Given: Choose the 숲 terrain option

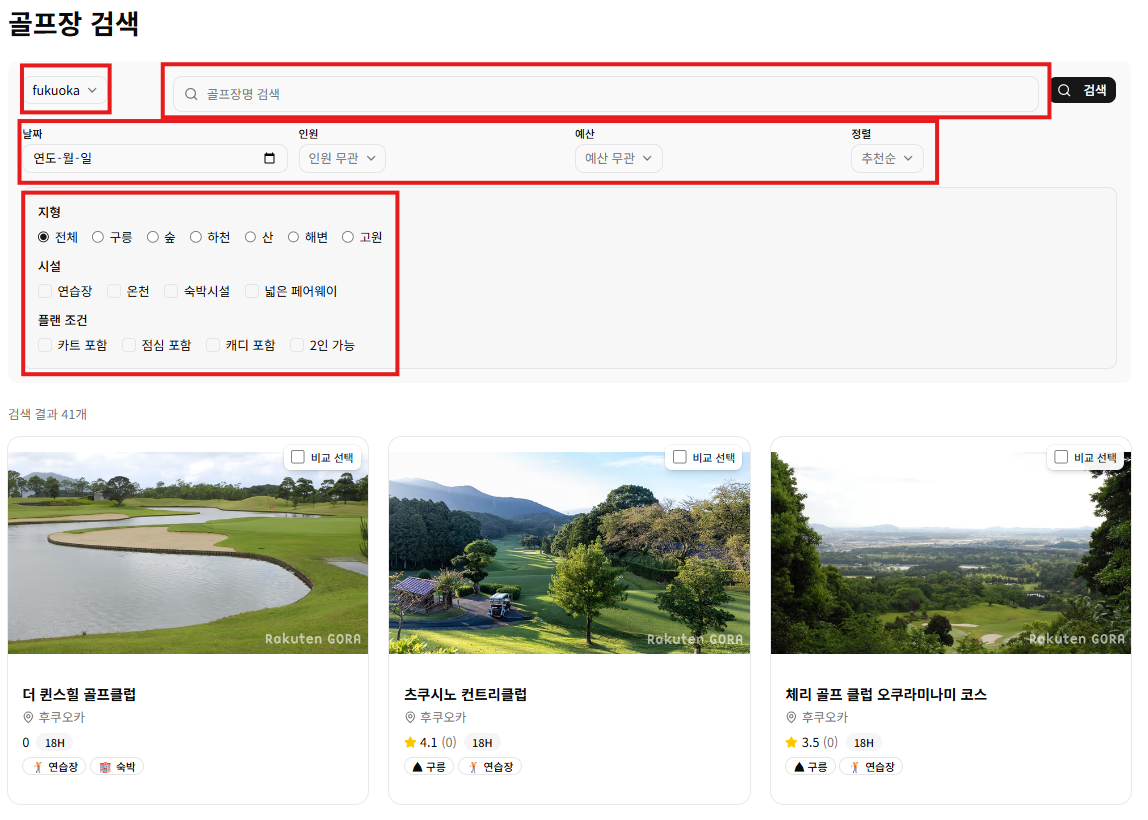Looking at the screenshot, I should click(153, 237).
